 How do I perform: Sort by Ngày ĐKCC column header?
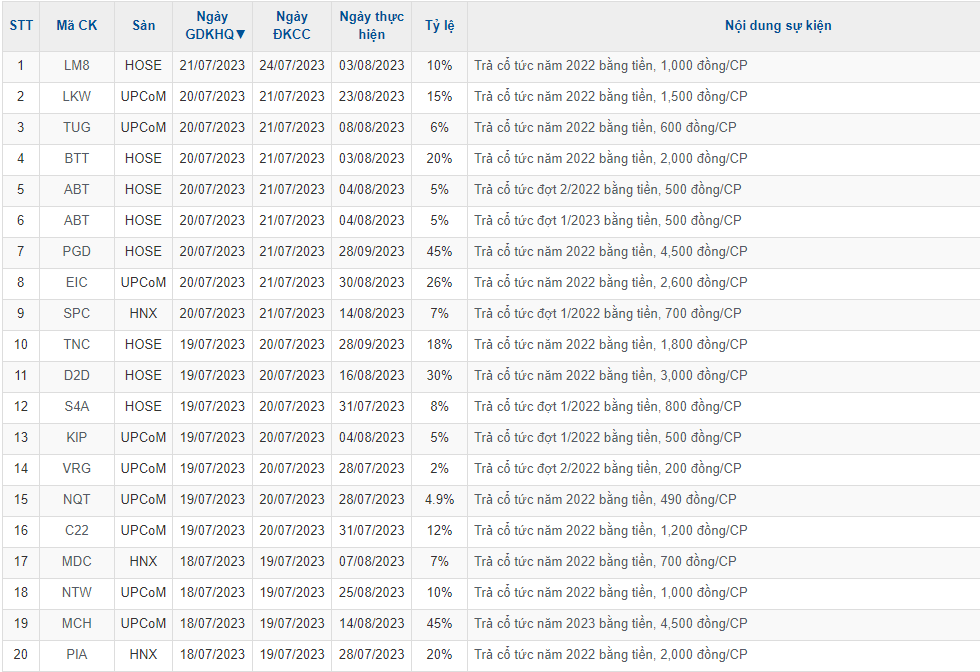(291, 26)
